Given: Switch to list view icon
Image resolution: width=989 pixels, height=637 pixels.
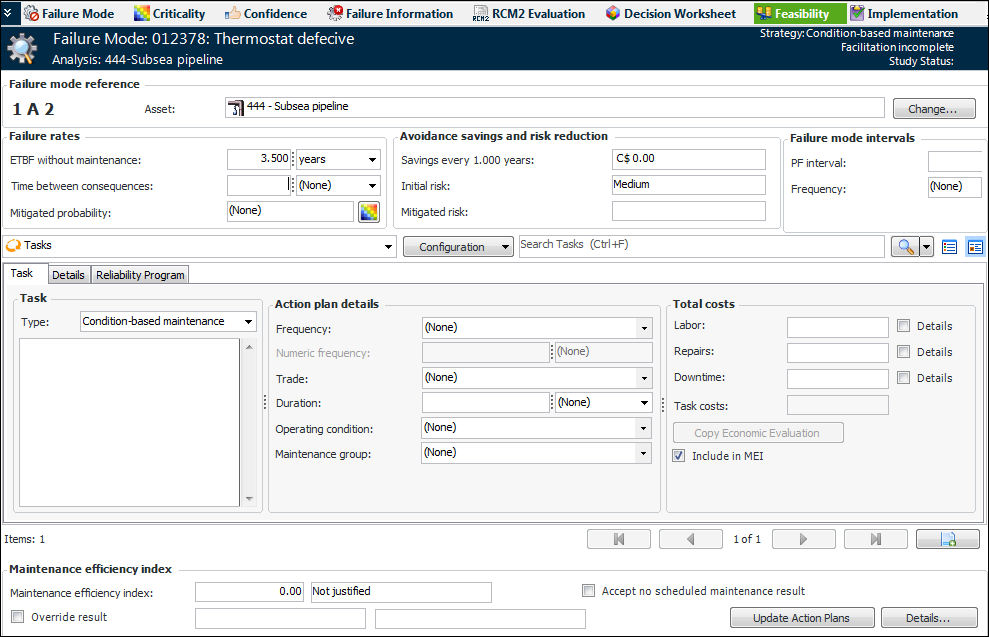Looking at the screenshot, I should click(x=950, y=247).
